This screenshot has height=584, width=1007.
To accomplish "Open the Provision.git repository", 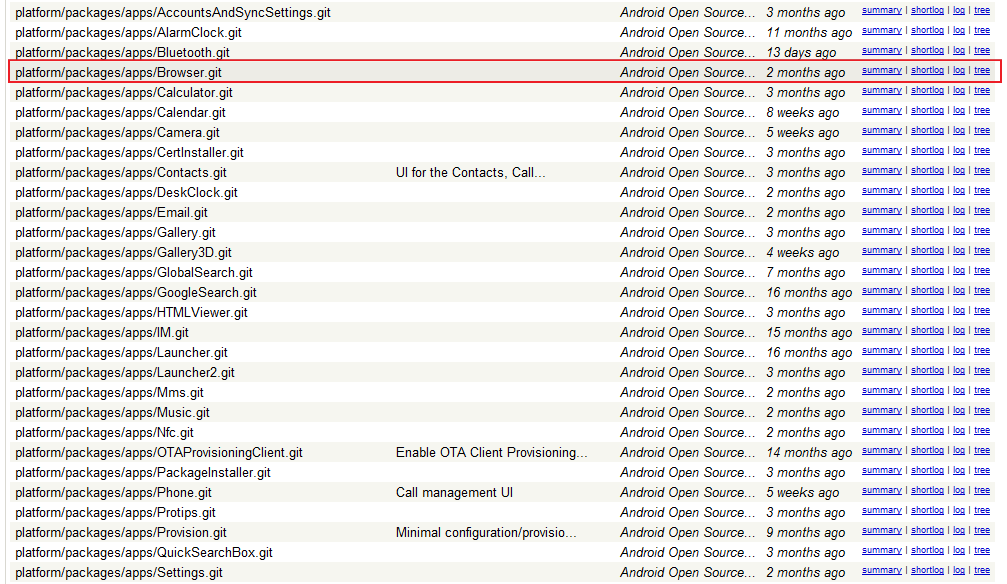I will [x=121, y=532].
